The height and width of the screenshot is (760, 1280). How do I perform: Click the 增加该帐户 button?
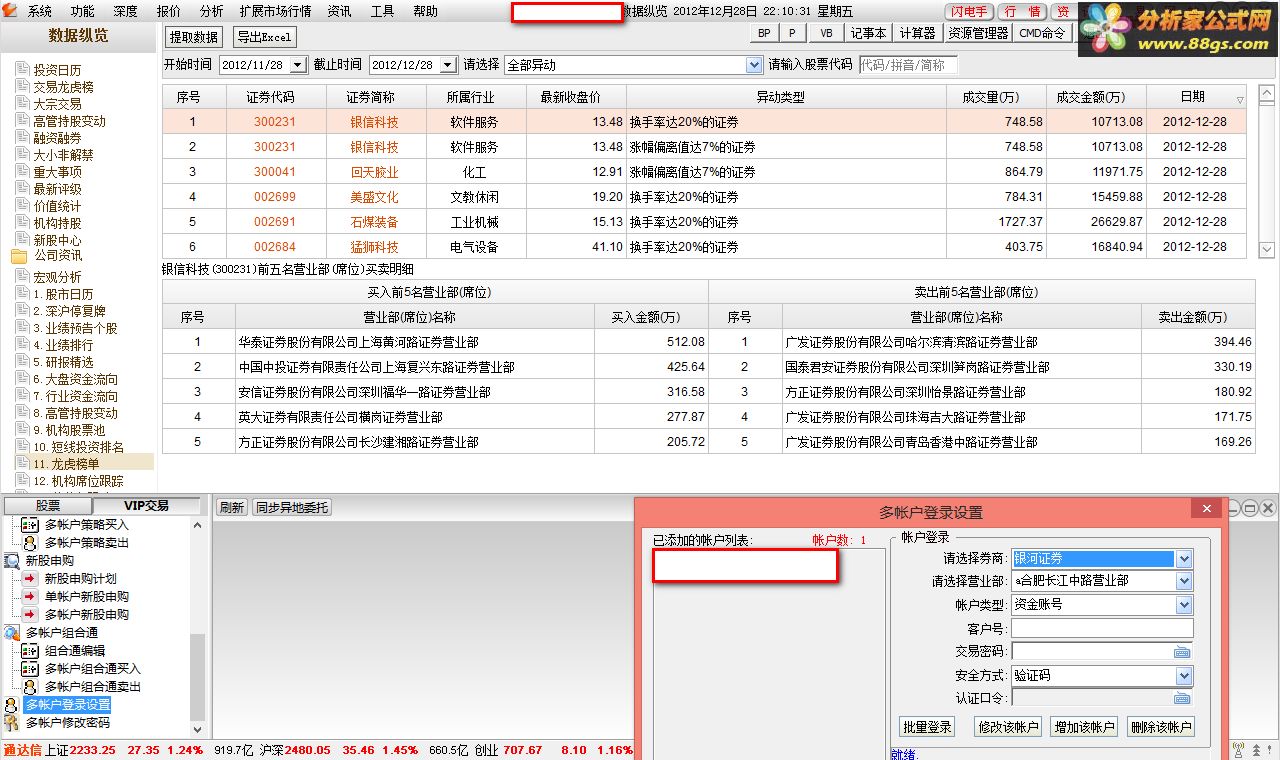tap(1084, 727)
